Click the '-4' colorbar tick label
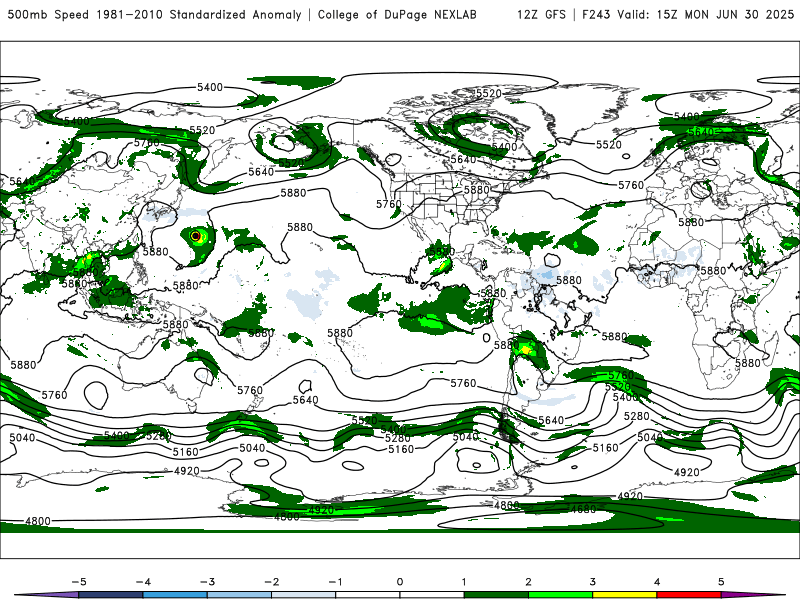This screenshot has width=800, height=600. tap(143, 582)
